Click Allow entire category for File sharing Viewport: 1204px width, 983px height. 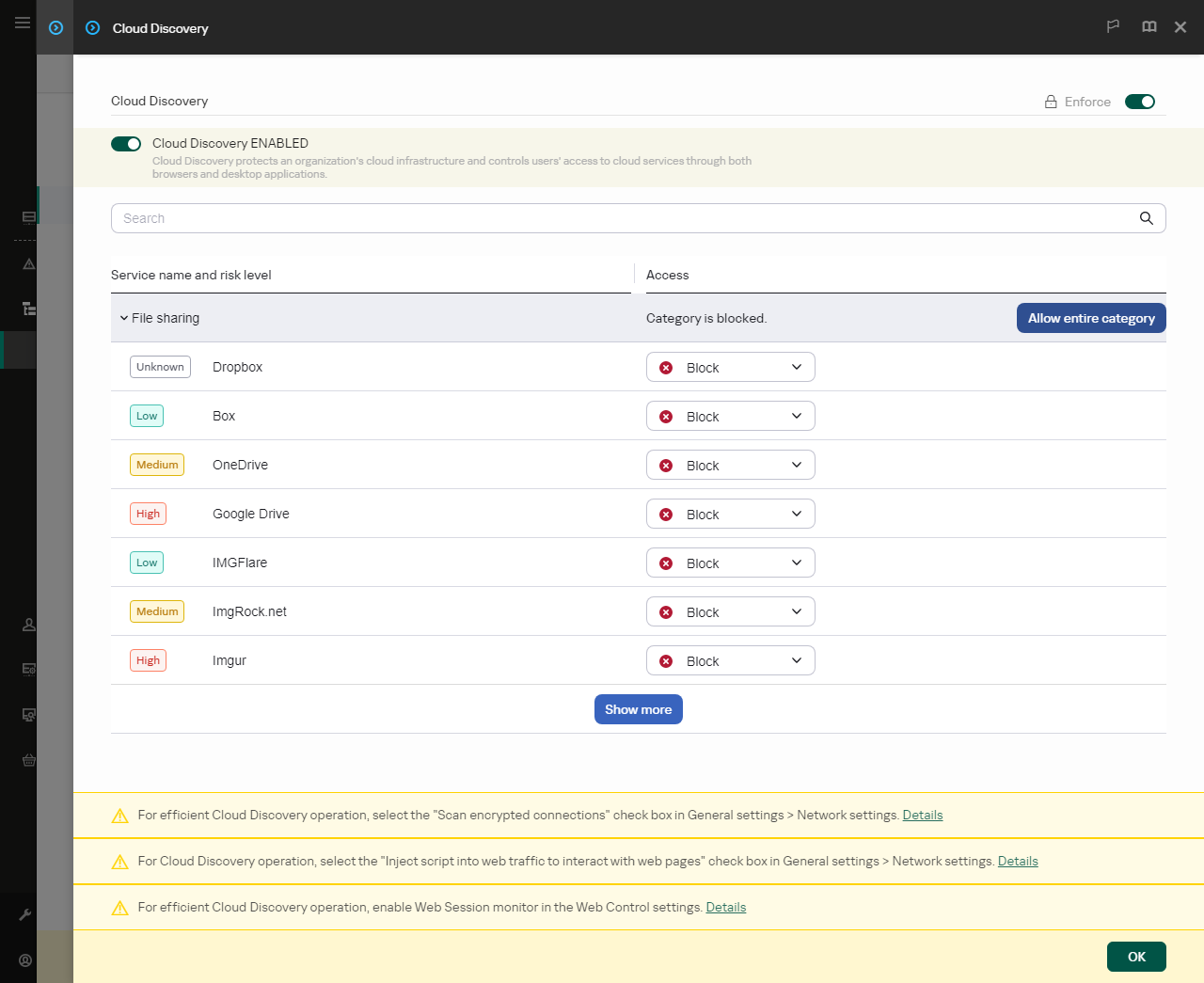[1091, 317]
